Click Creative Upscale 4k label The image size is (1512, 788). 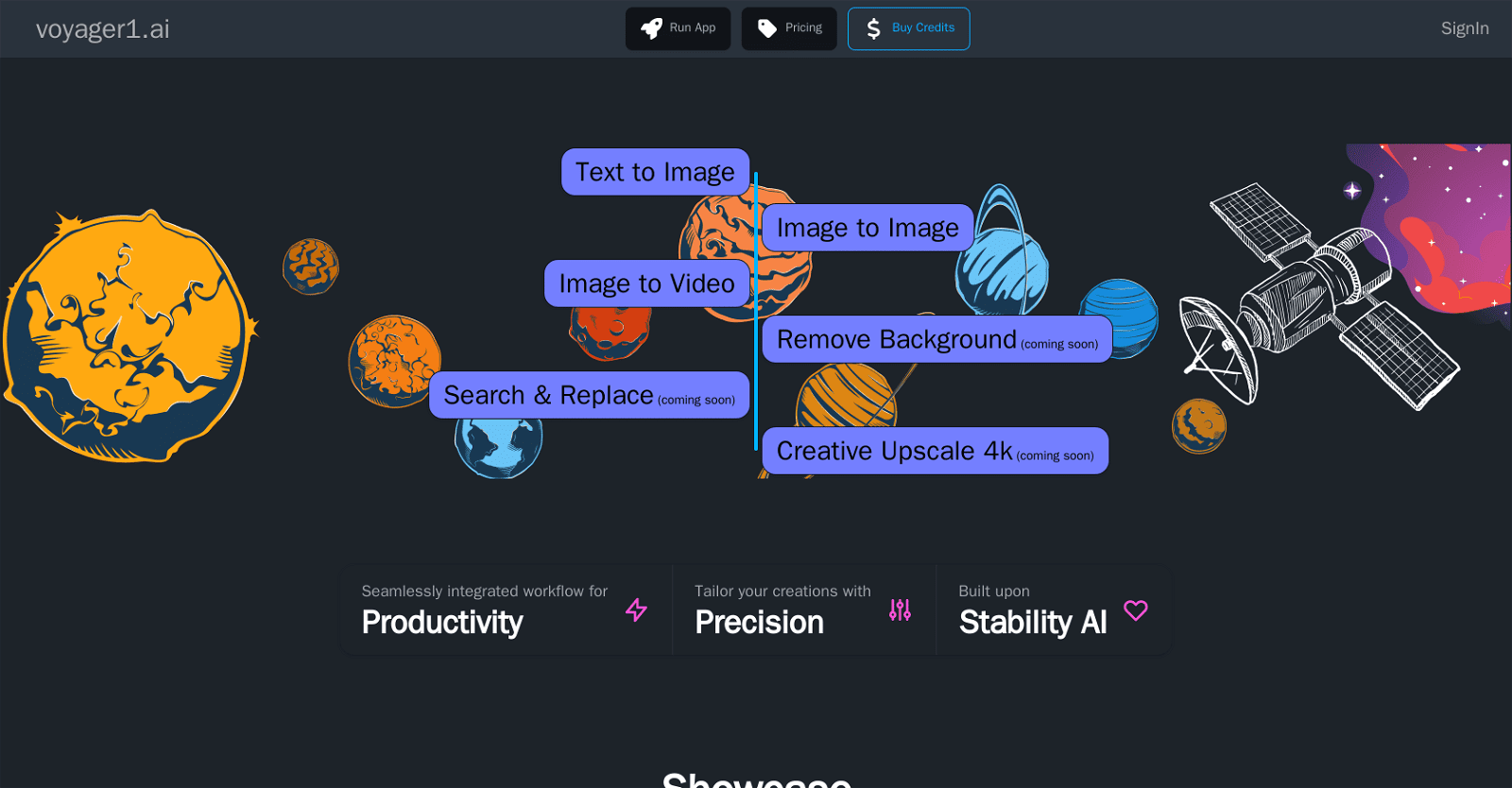(934, 451)
